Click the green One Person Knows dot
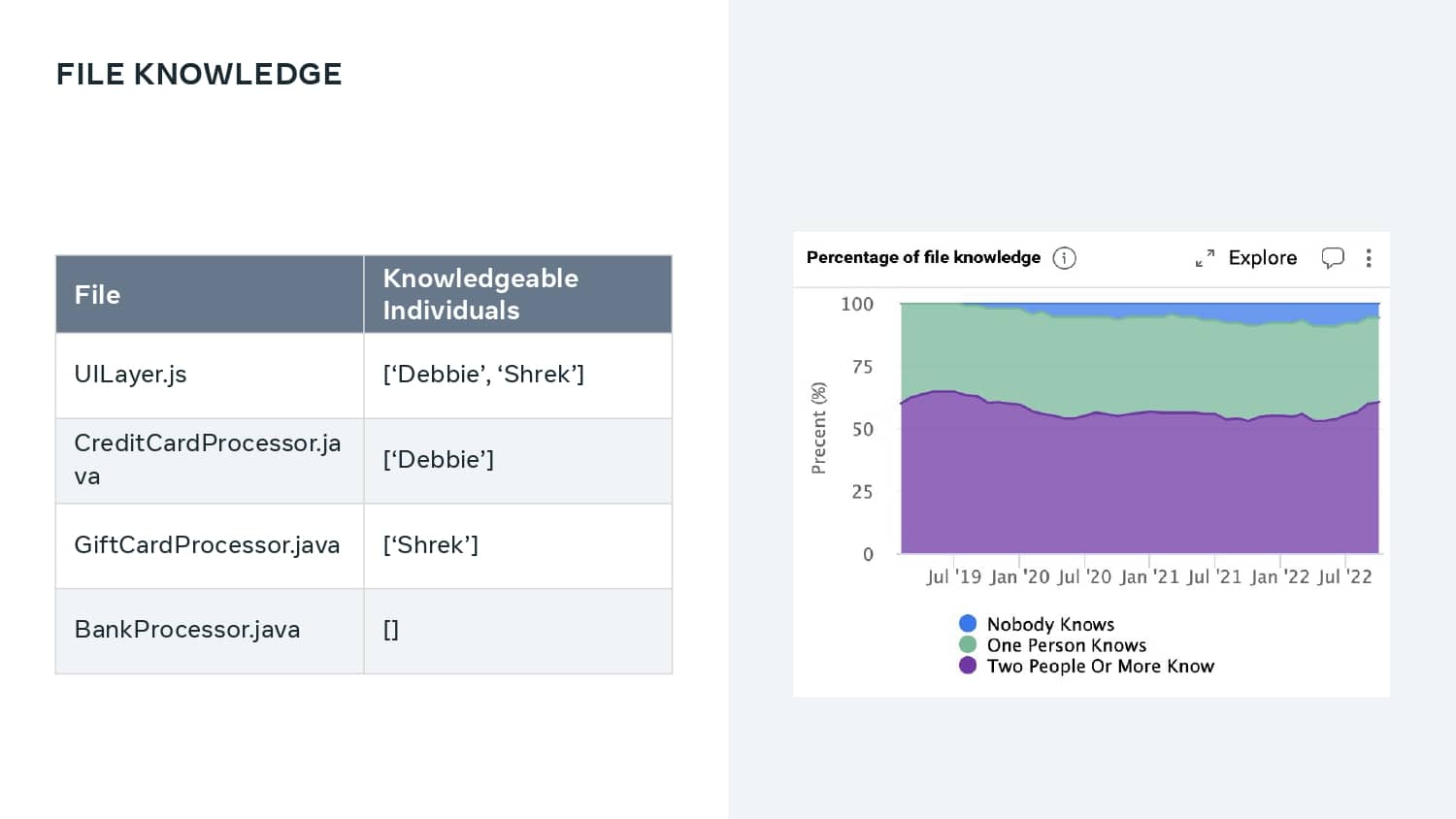This screenshot has height=819, width=1456. [x=968, y=644]
